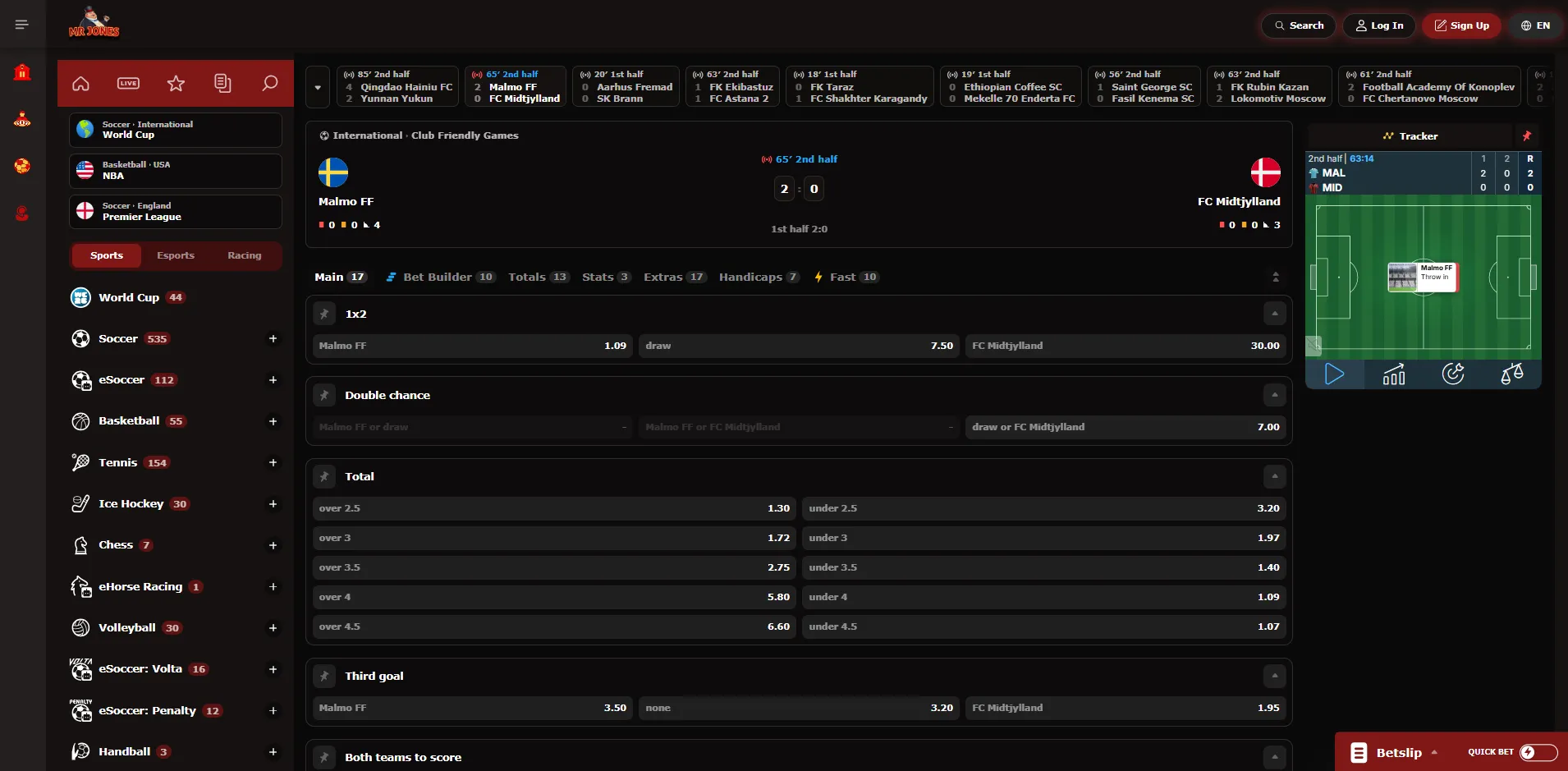Switch to the Racing tab
The image size is (1568, 771).
point(245,255)
